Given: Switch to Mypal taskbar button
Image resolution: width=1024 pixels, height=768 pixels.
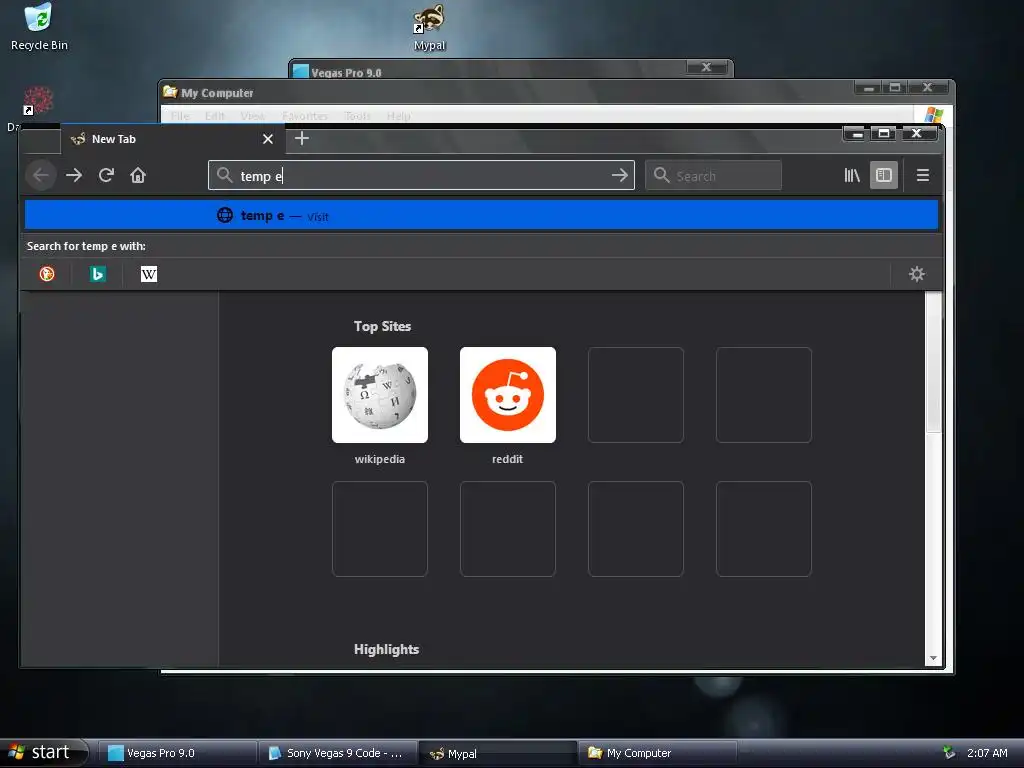Looking at the screenshot, I should pos(498,753).
